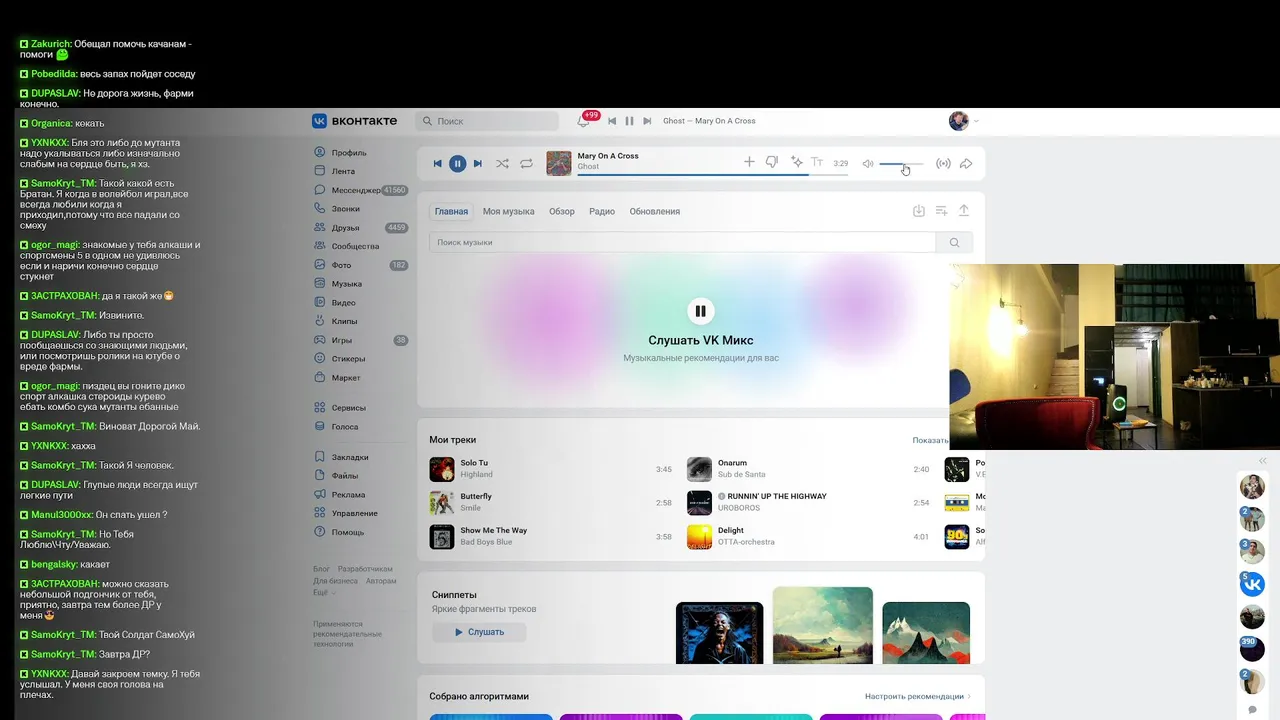This screenshot has height=720, width=1280.
Task: Share the current track
Action: 966,163
